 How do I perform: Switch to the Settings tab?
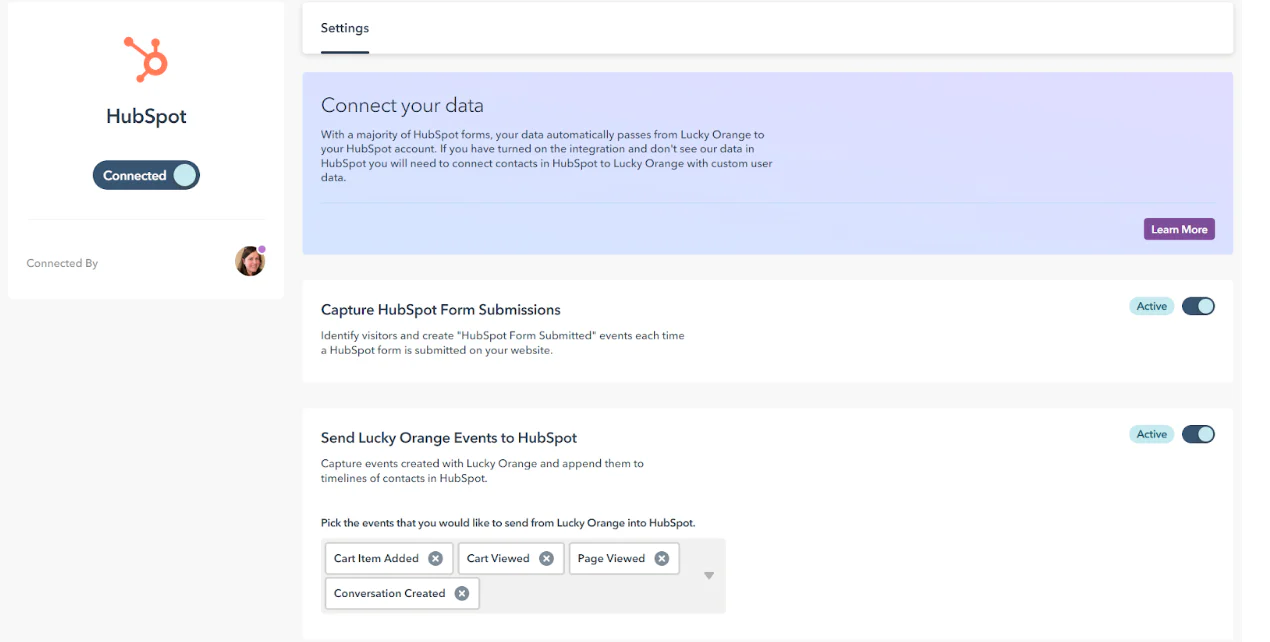(344, 28)
